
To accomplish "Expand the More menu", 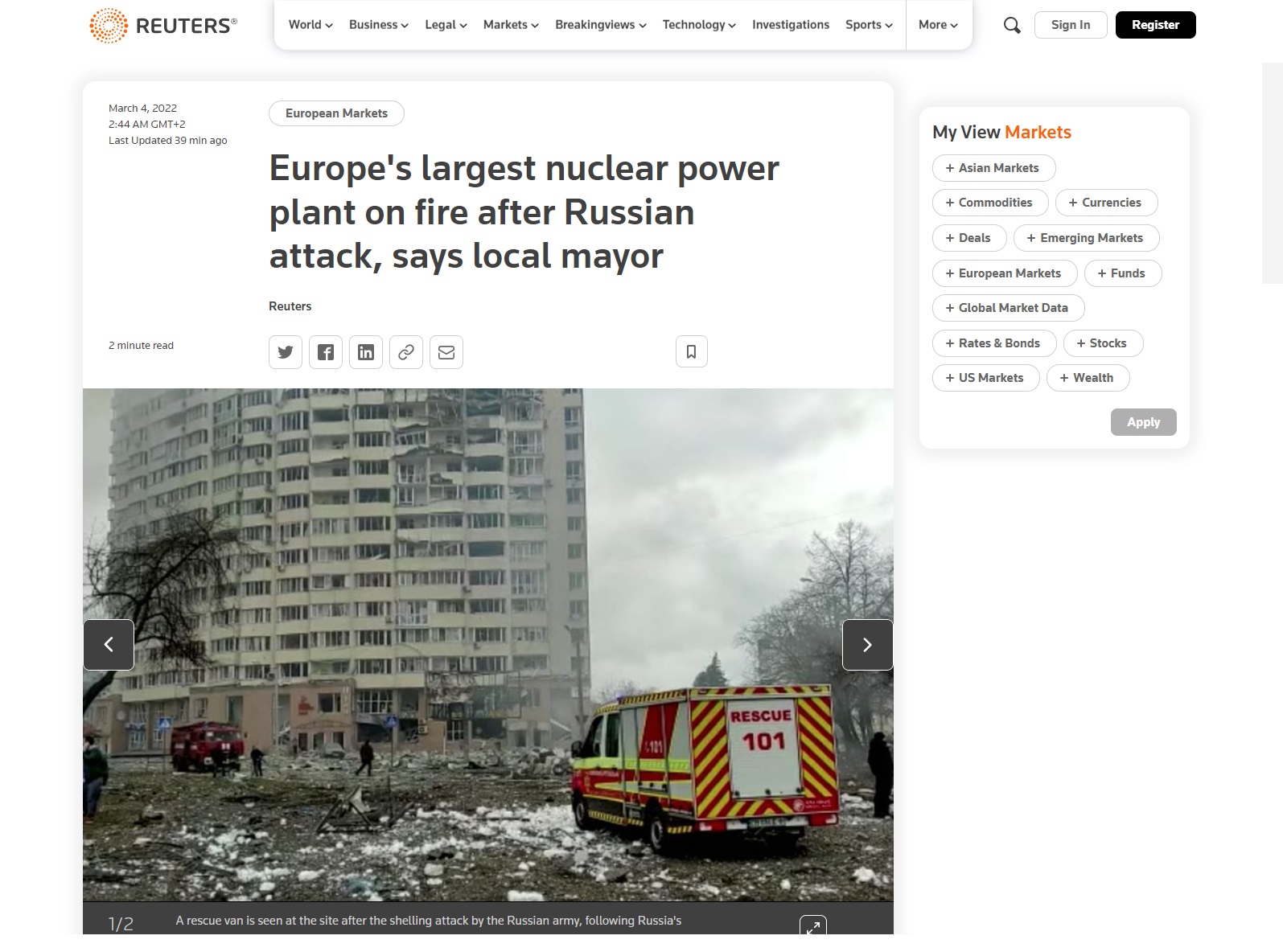I will (938, 25).
